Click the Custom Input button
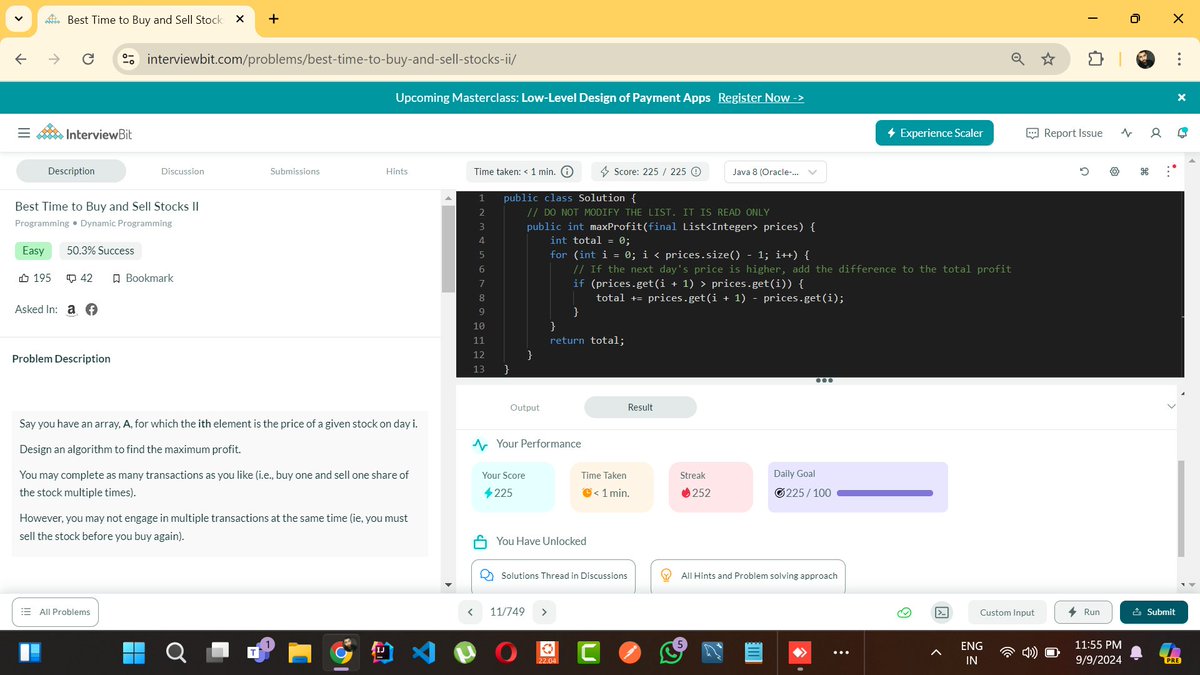1200x675 pixels. coord(1007,612)
